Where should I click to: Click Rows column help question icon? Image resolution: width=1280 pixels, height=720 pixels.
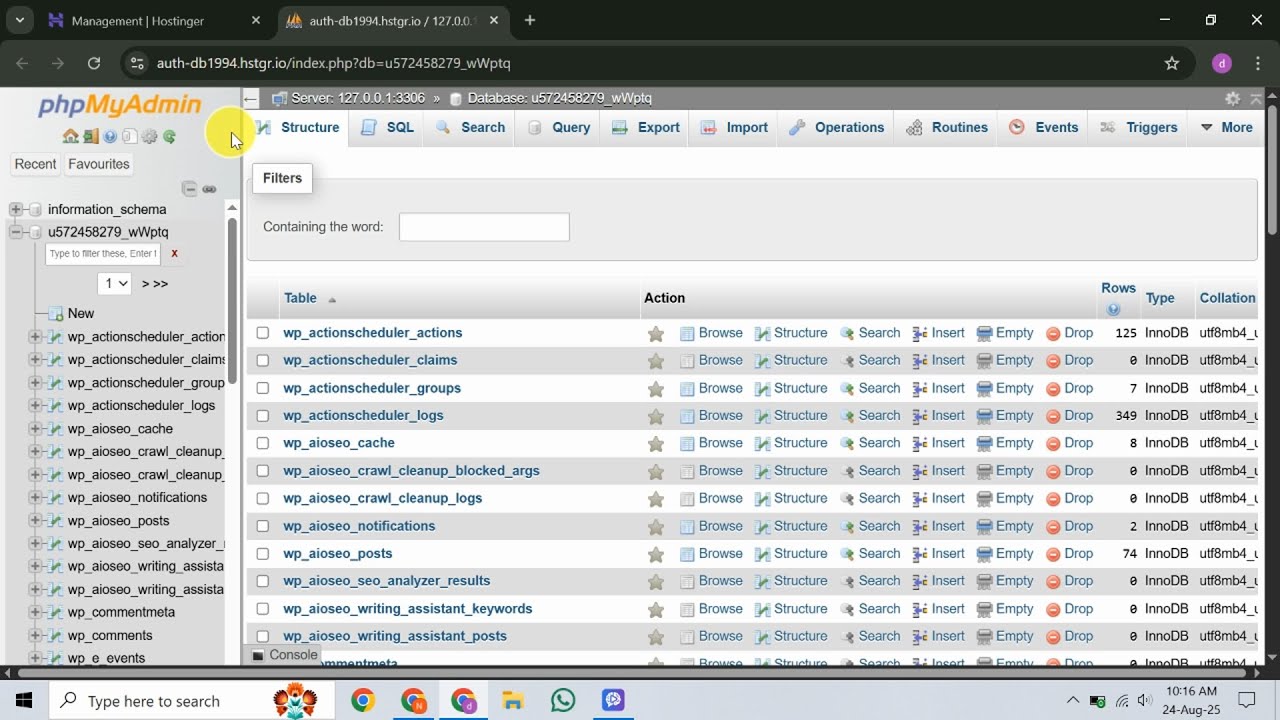(1113, 310)
